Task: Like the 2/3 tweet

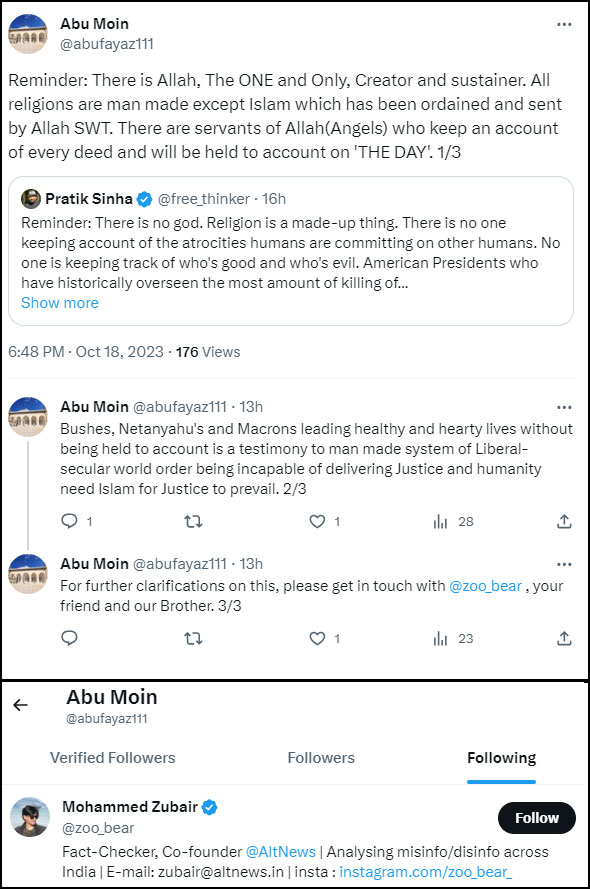Action: tap(317, 521)
